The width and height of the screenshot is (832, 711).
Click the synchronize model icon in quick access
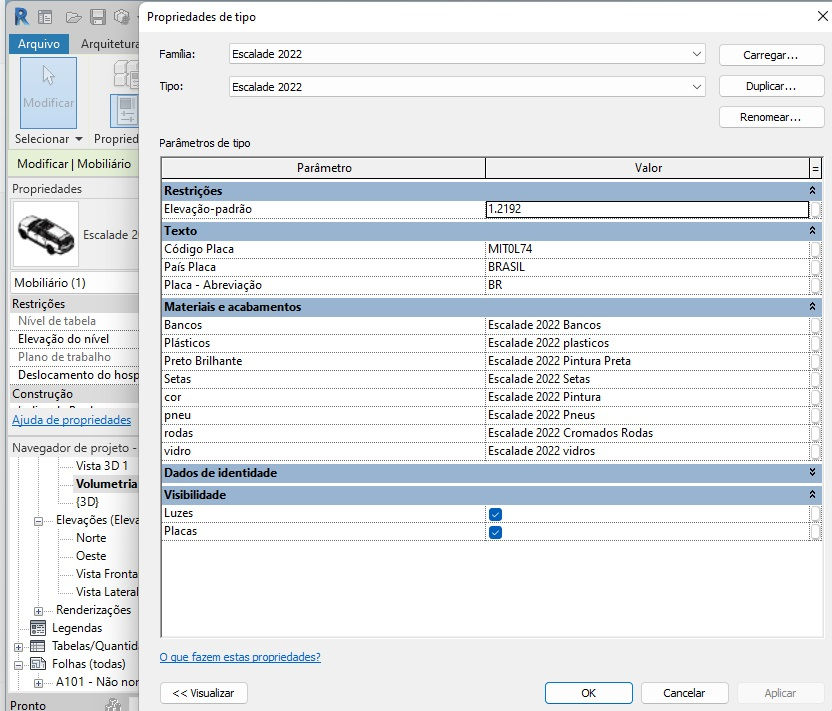[x=122, y=18]
